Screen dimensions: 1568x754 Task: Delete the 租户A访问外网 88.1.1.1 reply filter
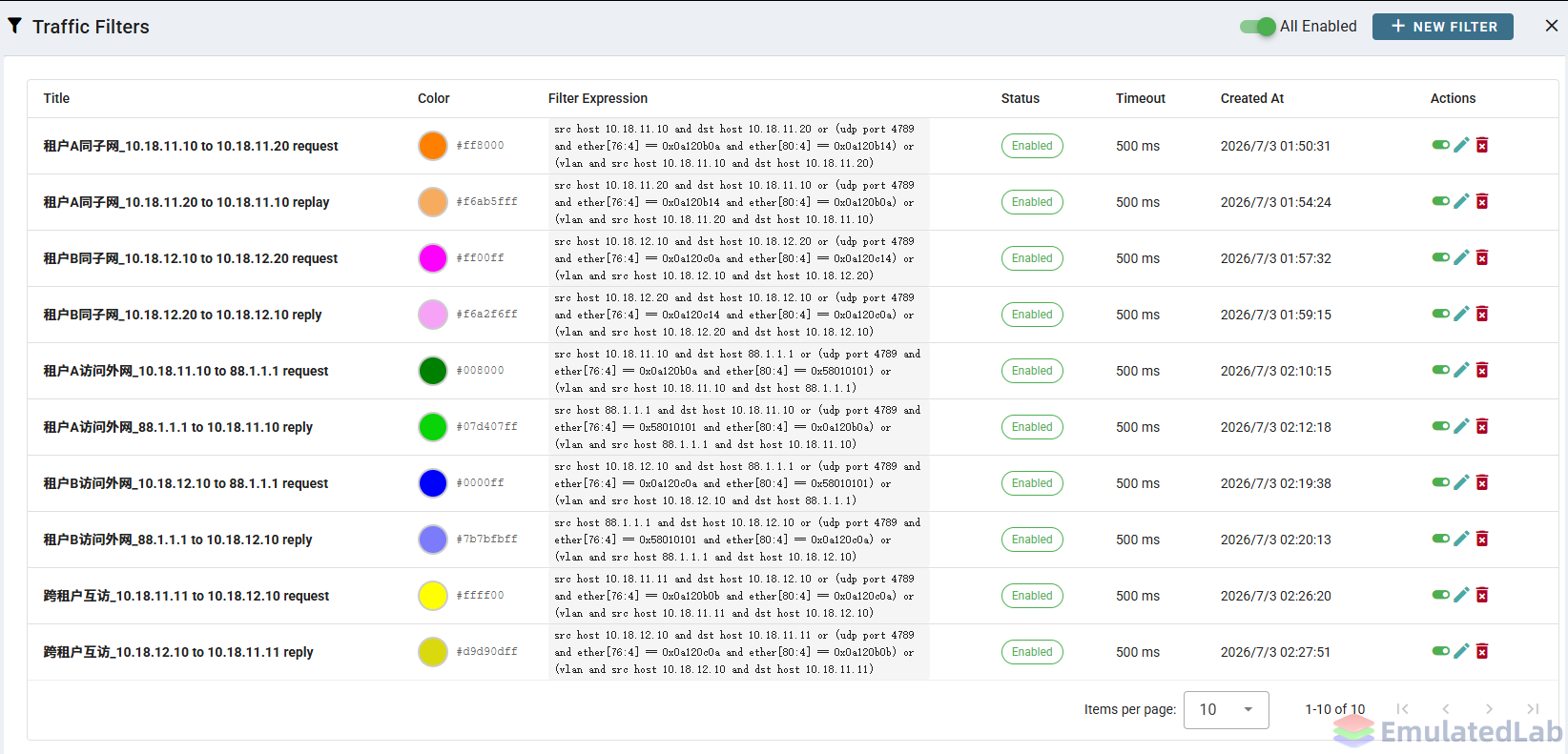pyautogui.click(x=1482, y=426)
